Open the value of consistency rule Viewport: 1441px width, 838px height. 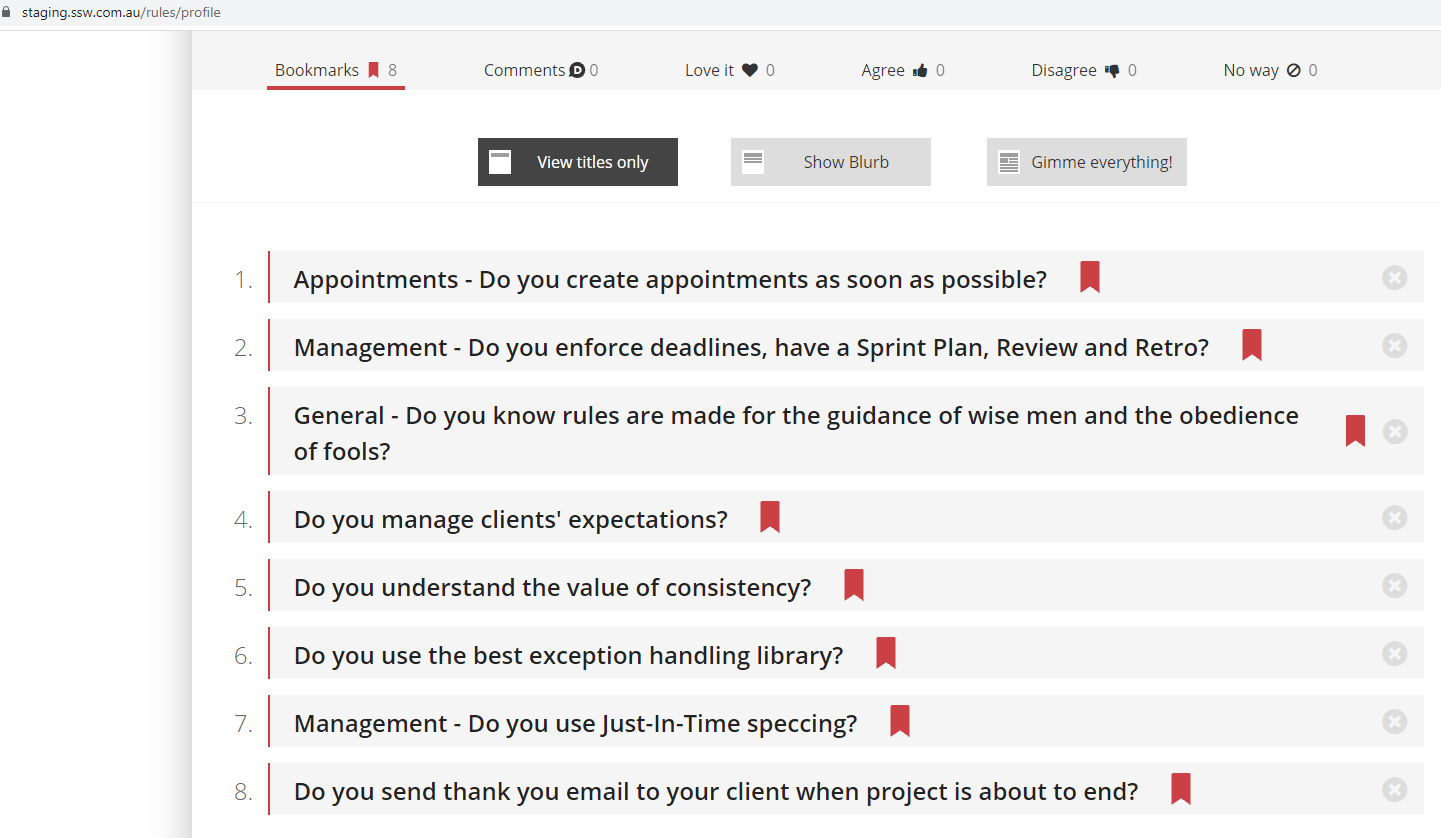(x=552, y=588)
